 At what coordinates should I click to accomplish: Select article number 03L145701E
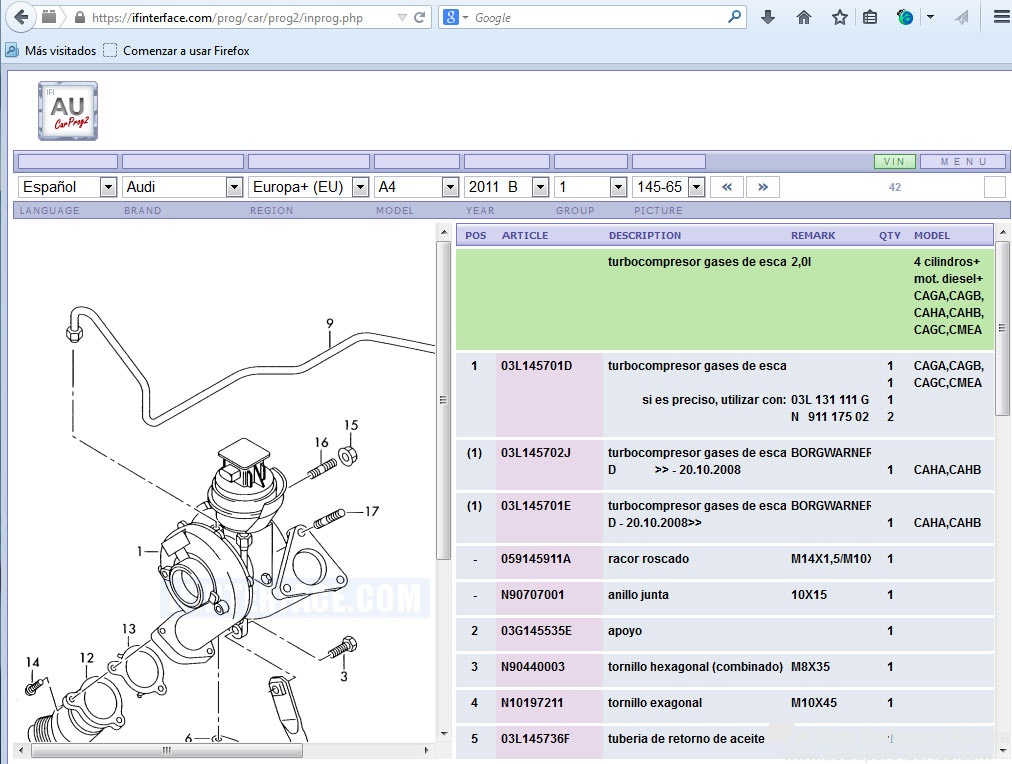[x=536, y=506]
